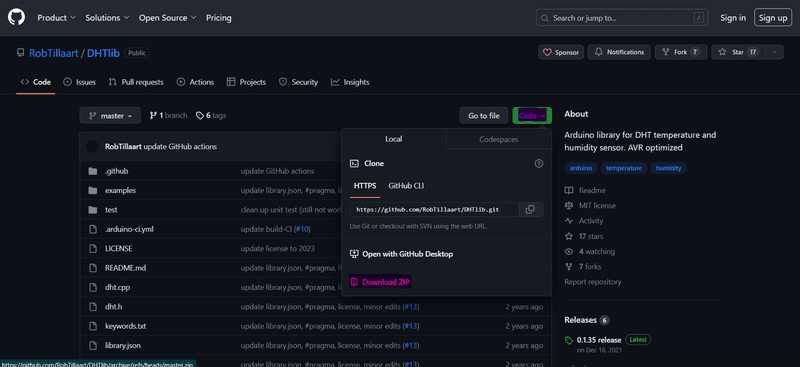Open the star lists dropdown arrow
This screenshot has height=367, width=800.
(x=775, y=52)
